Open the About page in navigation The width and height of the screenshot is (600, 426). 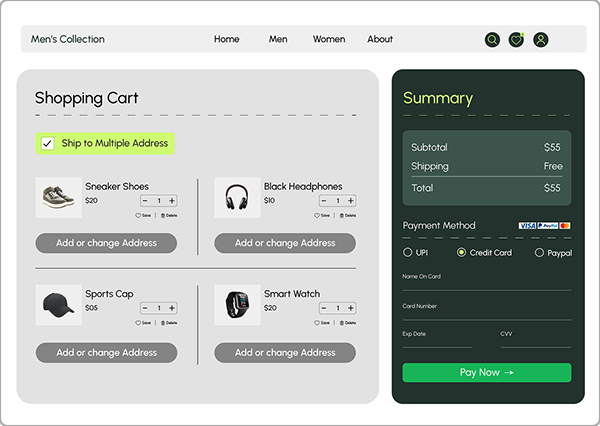[380, 40]
